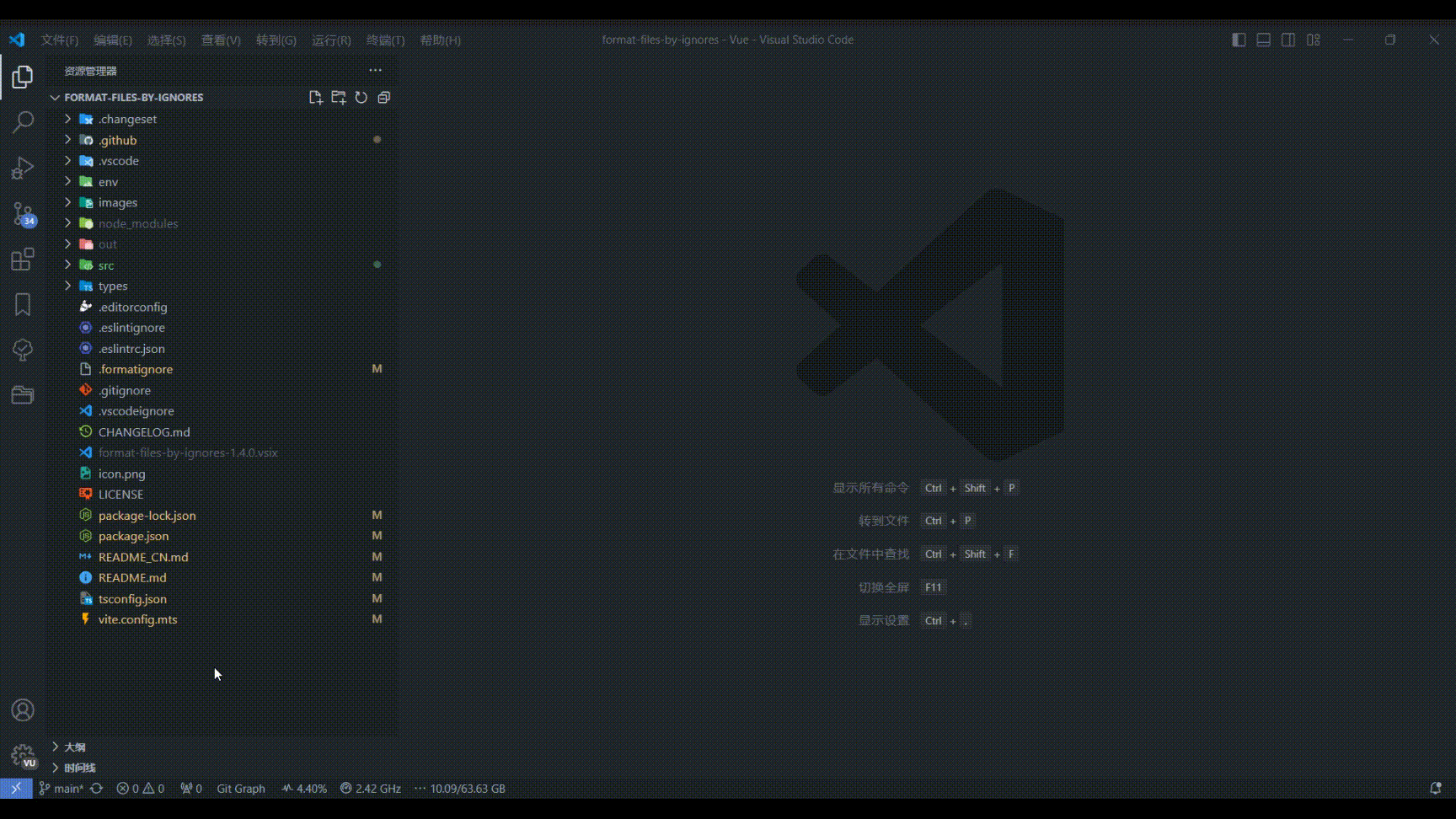Open the Manage gear icon
The width and height of the screenshot is (1456, 819).
[24, 756]
